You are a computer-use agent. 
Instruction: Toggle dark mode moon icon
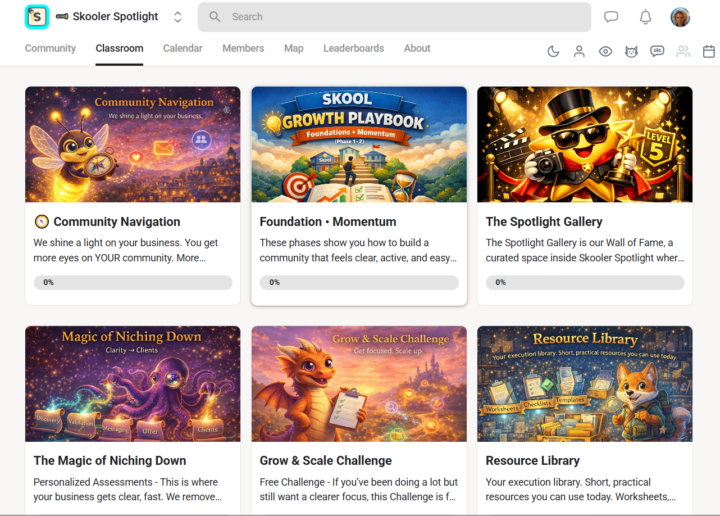tap(553, 51)
